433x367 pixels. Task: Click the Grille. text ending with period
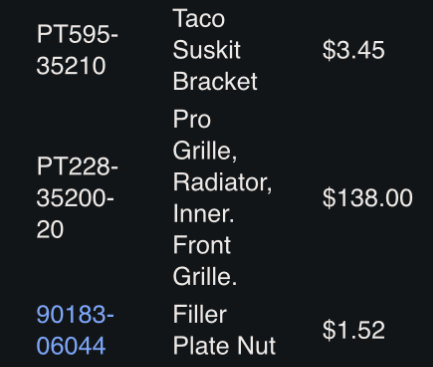(x=205, y=277)
